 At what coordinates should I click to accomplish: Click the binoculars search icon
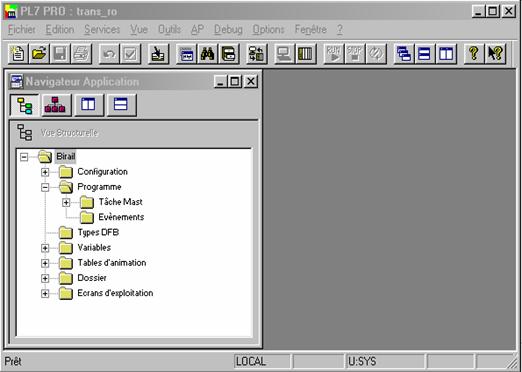pyautogui.click(x=207, y=53)
